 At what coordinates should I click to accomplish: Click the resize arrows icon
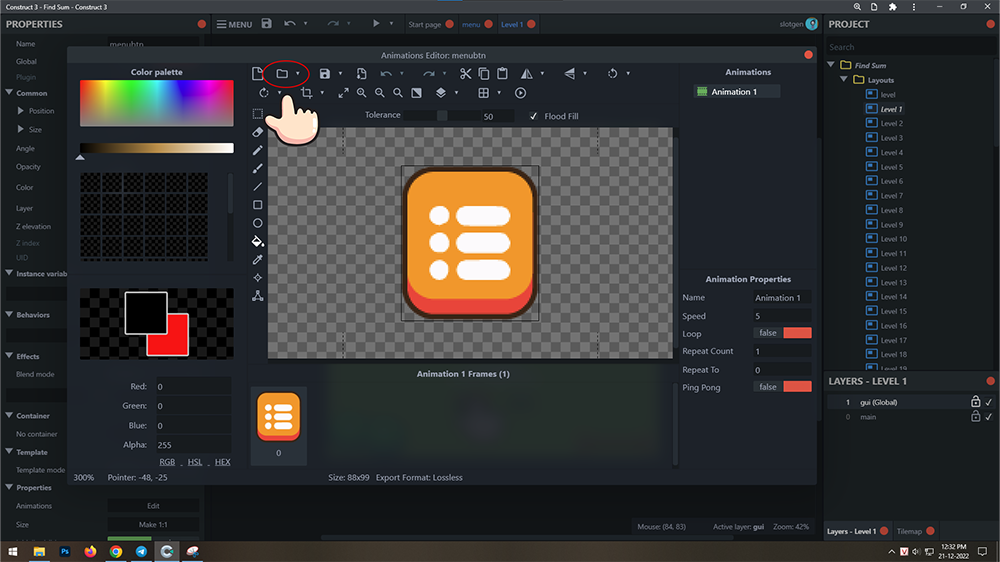point(343,93)
